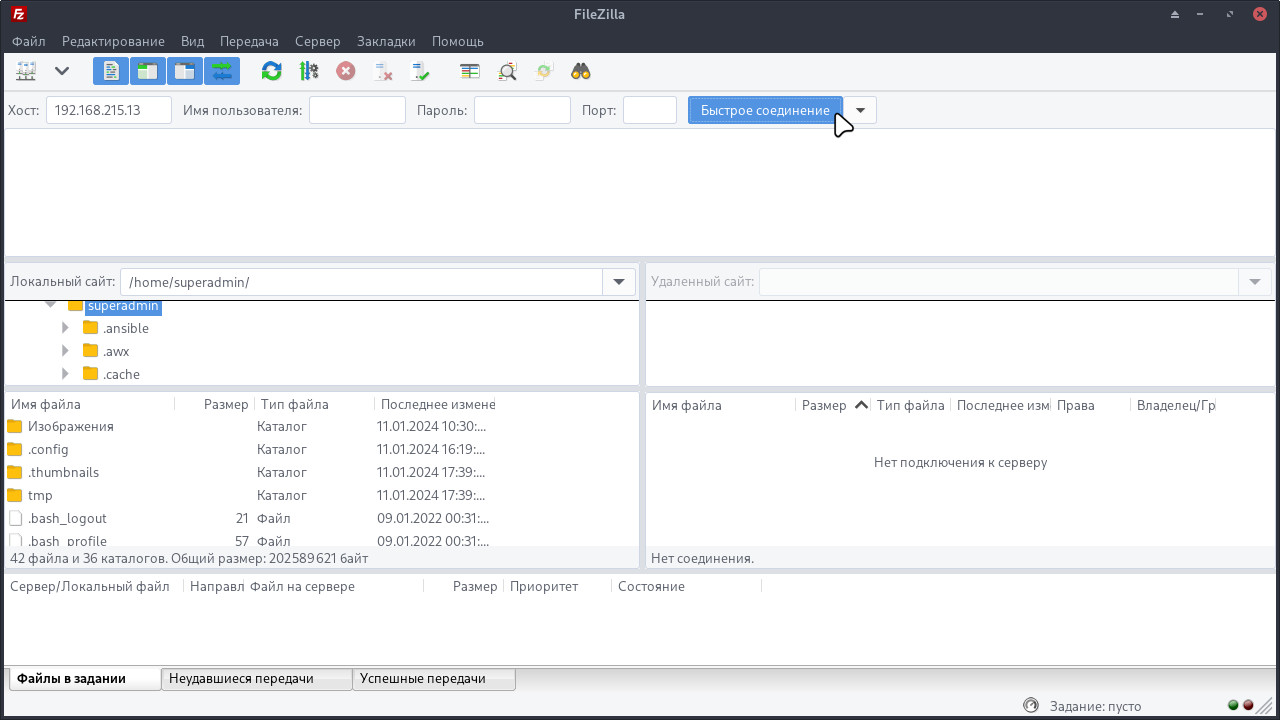Sort local list by Последнее изменение
Screen dimensions: 1280x720
(x=436, y=404)
